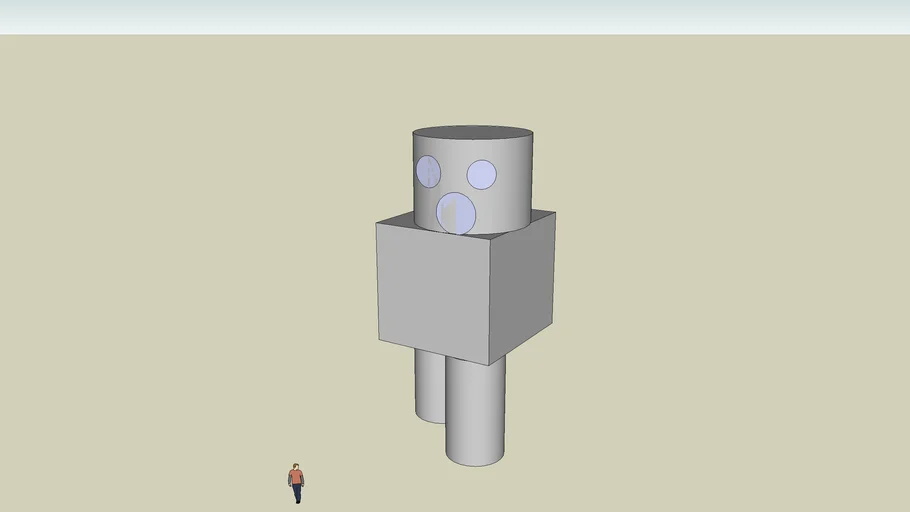This screenshot has height=512, width=910.
Task: Select the robot's right eye circle
Action: pos(482,174)
